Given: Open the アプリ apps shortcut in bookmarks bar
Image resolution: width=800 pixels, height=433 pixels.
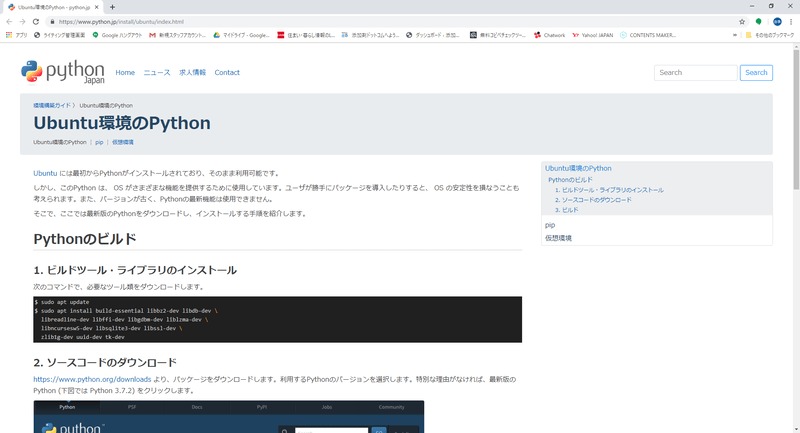Looking at the screenshot, I should tap(16, 35).
